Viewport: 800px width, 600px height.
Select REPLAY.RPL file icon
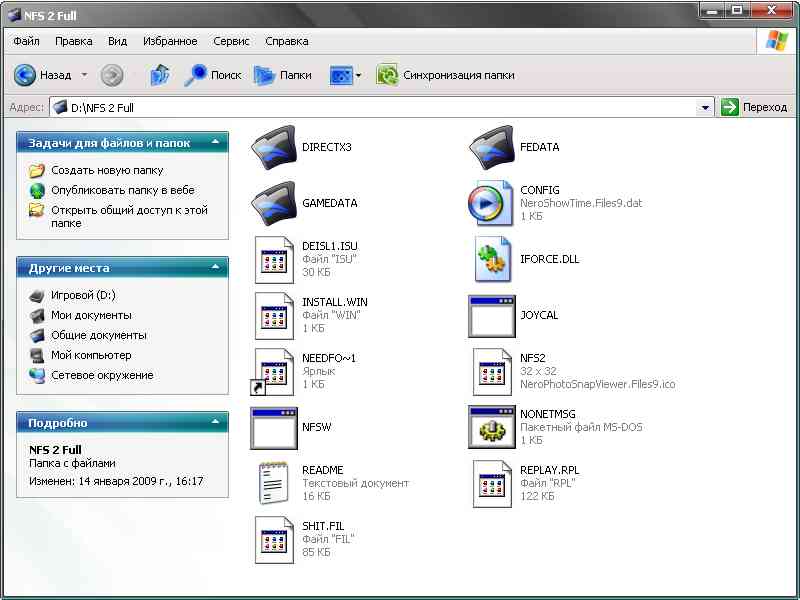492,484
